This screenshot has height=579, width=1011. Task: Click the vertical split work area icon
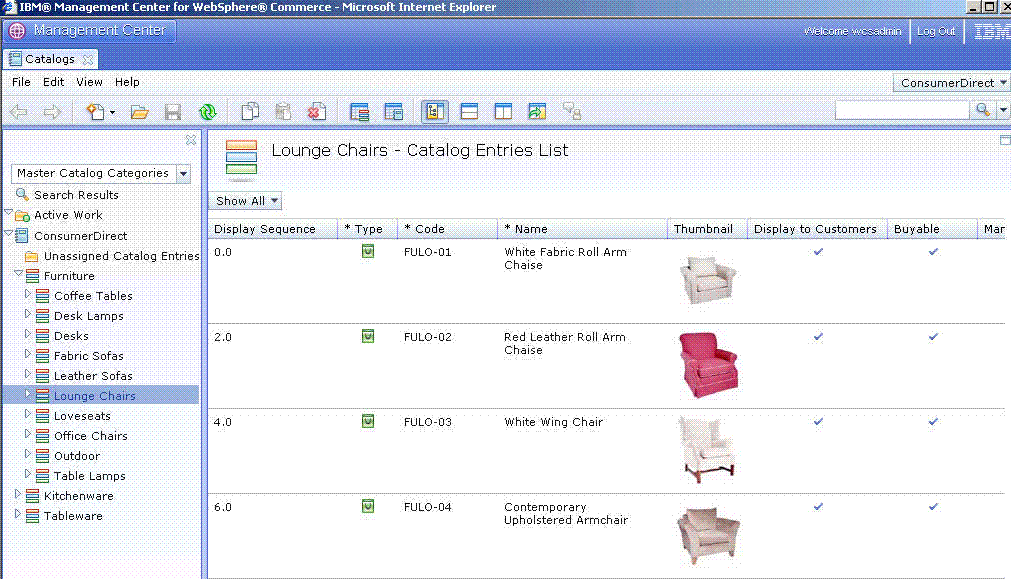pos(503,111)
